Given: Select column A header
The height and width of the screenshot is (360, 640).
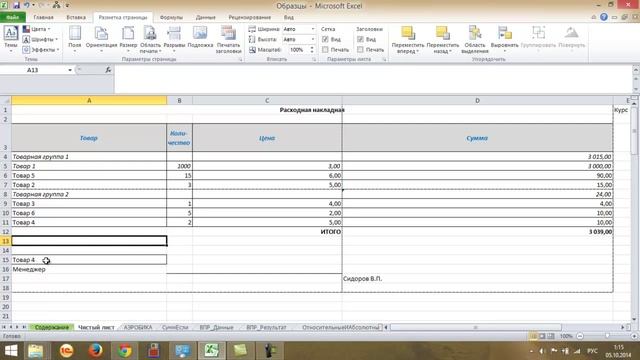Looking at the screenshot, I should coord(89,100).
